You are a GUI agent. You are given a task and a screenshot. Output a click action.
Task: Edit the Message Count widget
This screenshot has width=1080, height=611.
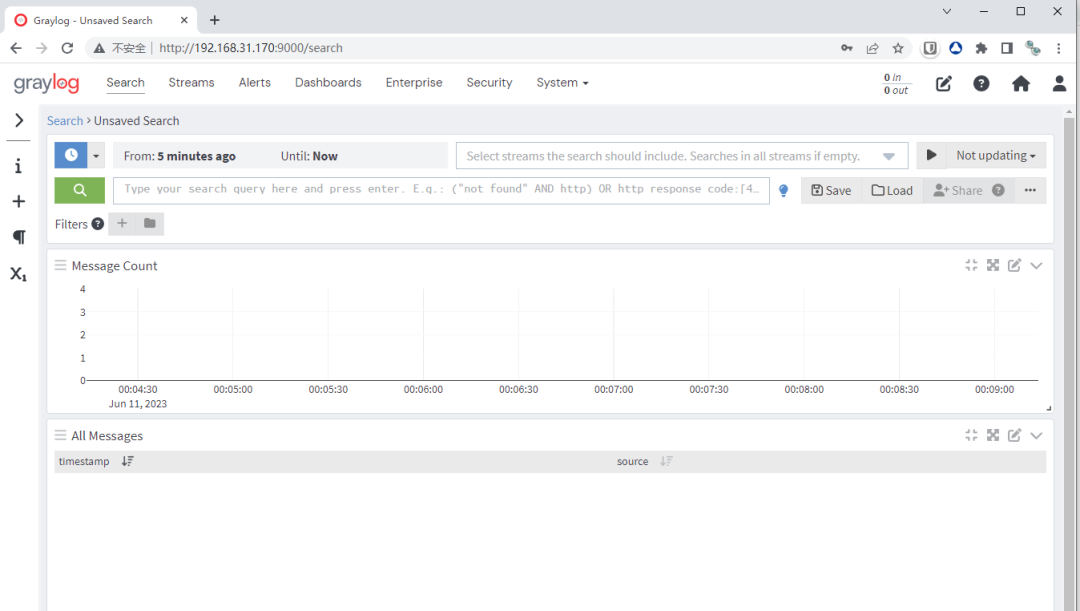[1014, 265]
